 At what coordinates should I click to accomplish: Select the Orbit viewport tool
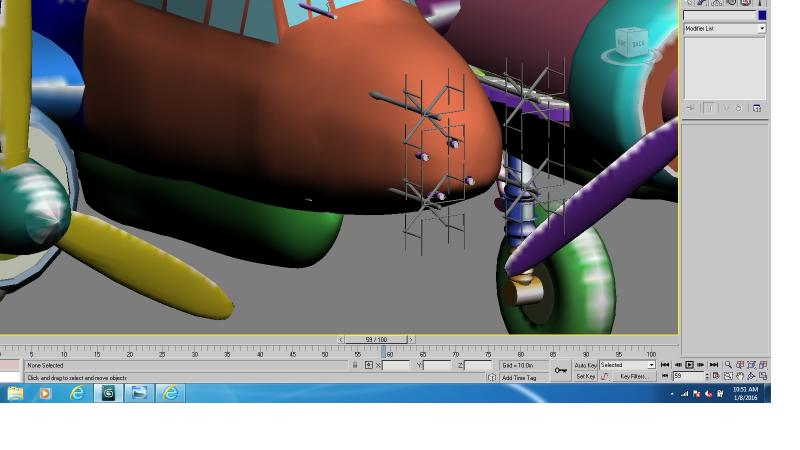pyautogui.click(x=752, y=376)
